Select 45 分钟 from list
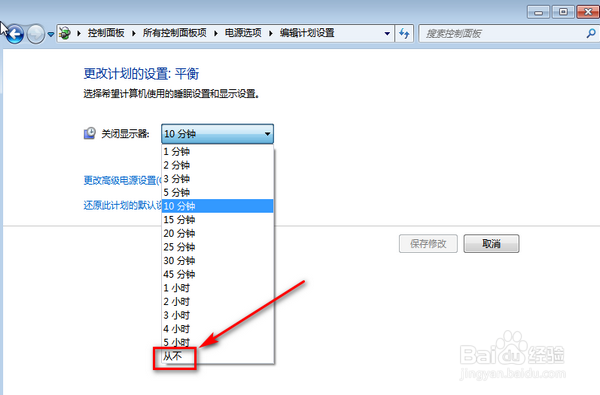The image size is (600, 395). tap(217, 274)
